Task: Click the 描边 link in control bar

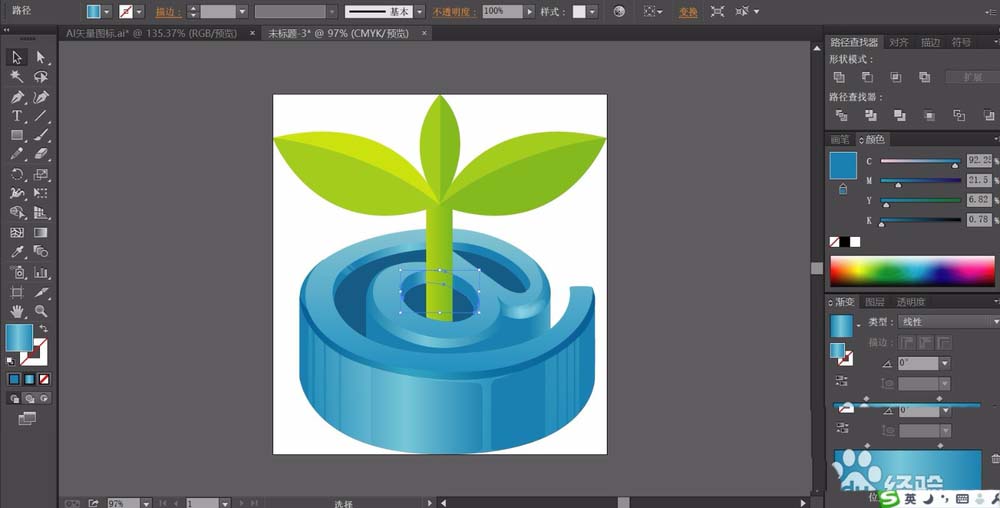Action: (x=165, y=12)
